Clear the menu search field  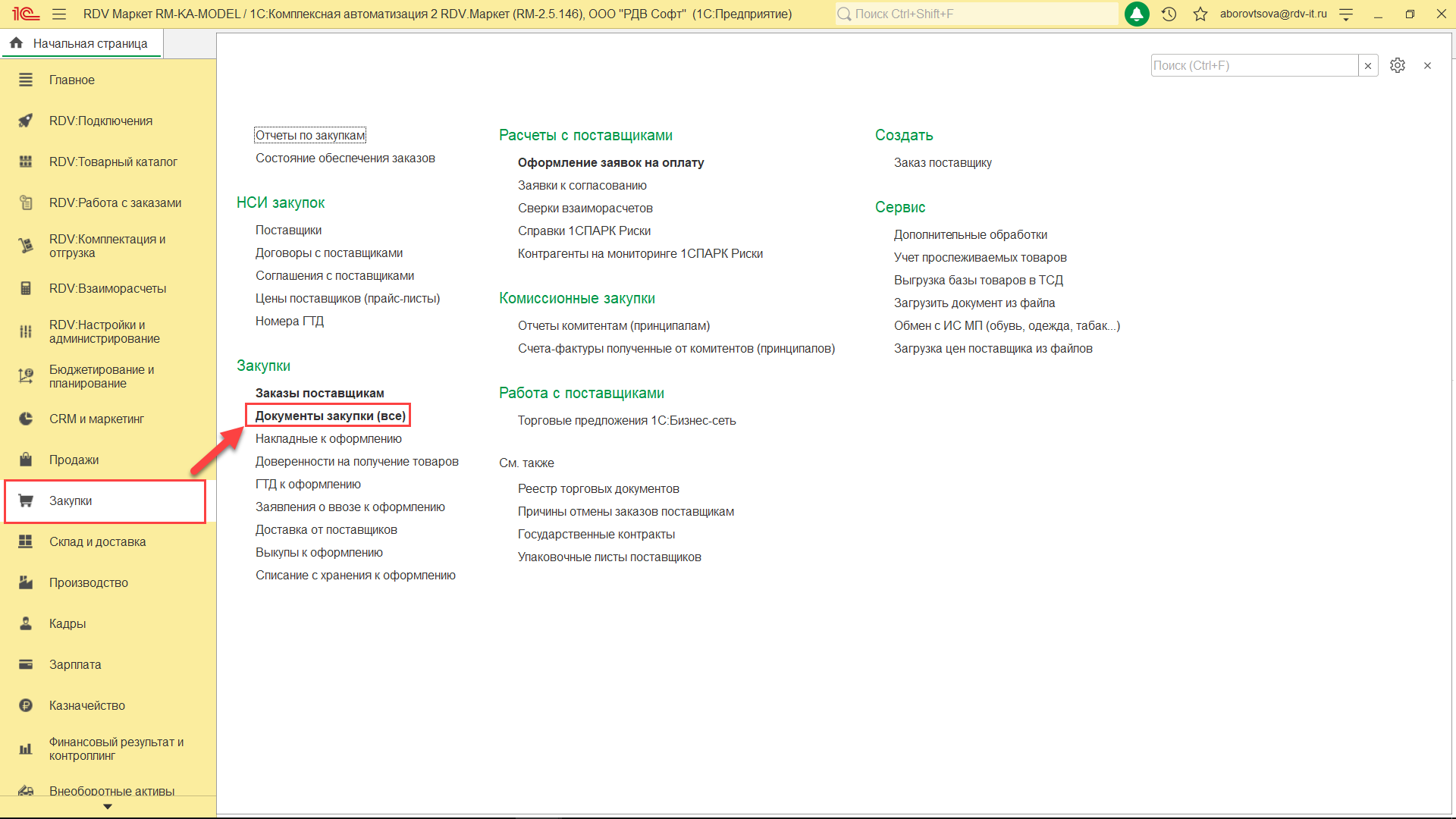[x=1368, y=66]
